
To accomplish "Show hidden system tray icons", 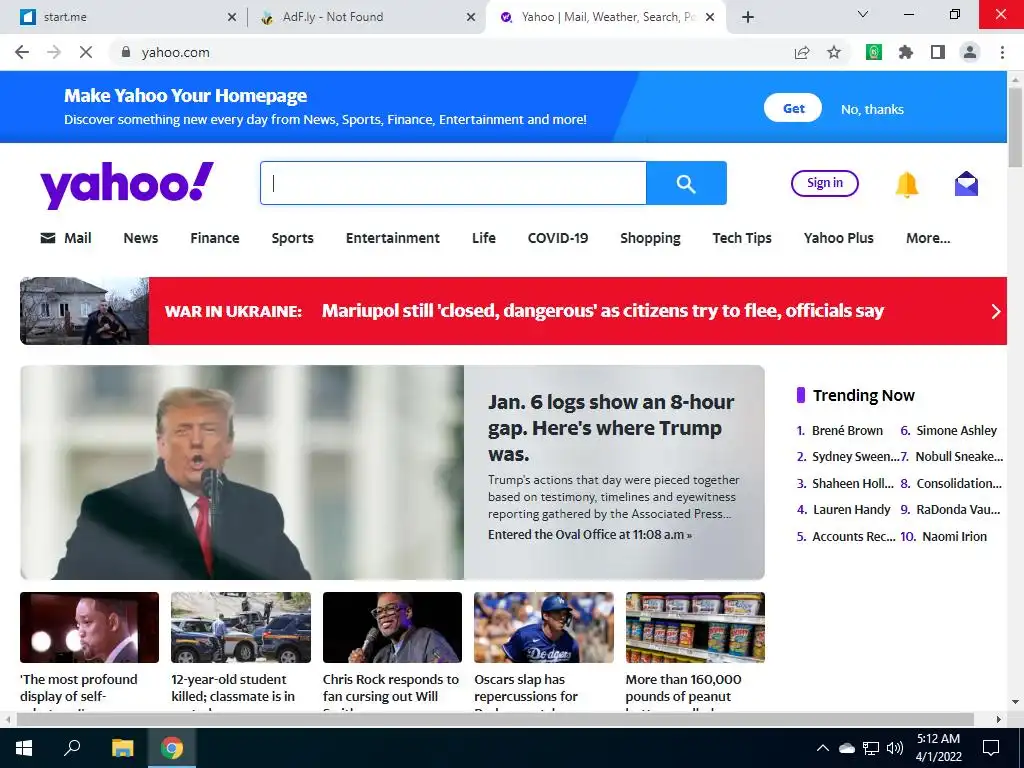I will tap(823, 748).
